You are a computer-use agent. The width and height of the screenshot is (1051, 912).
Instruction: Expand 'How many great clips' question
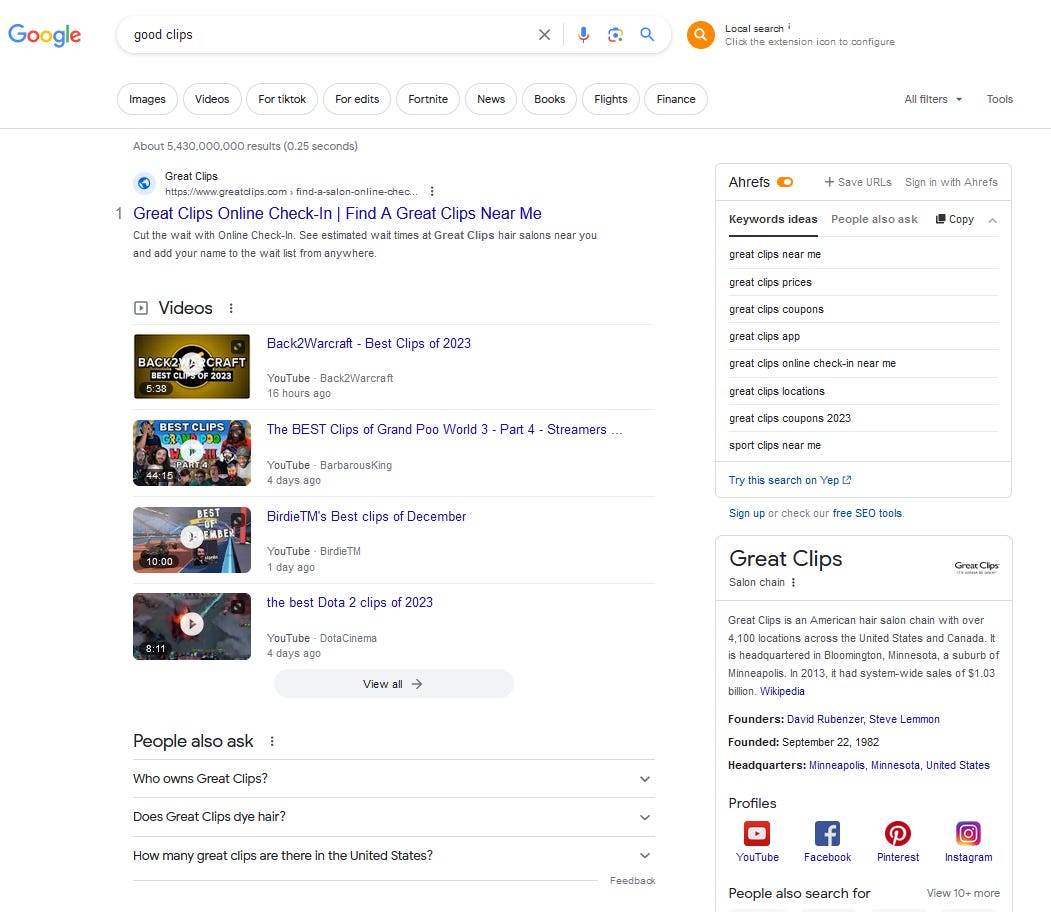click(393, 856)
